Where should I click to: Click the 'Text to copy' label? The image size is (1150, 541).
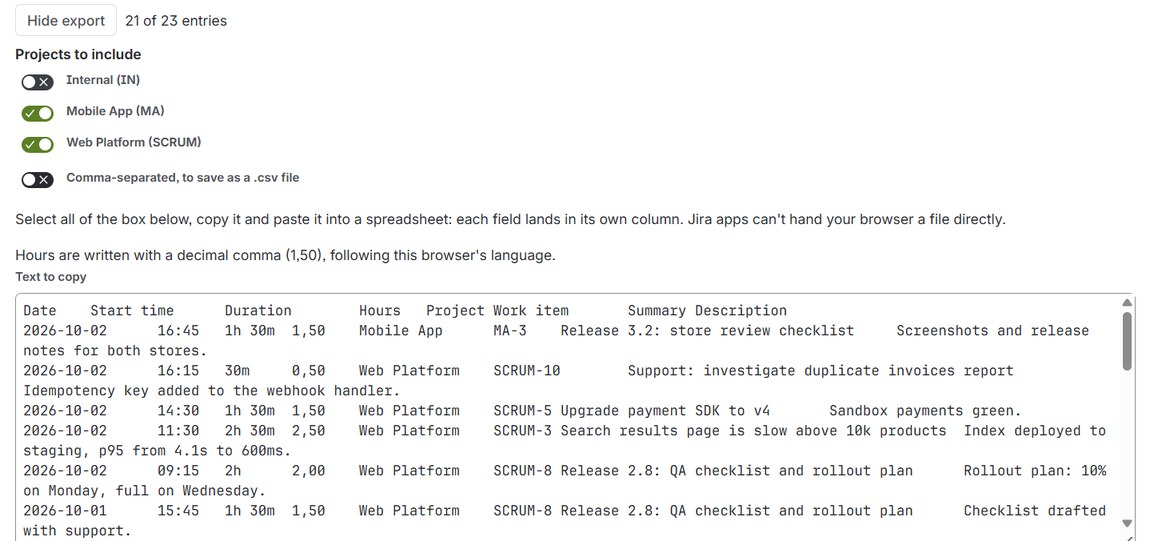coord(51,277)
